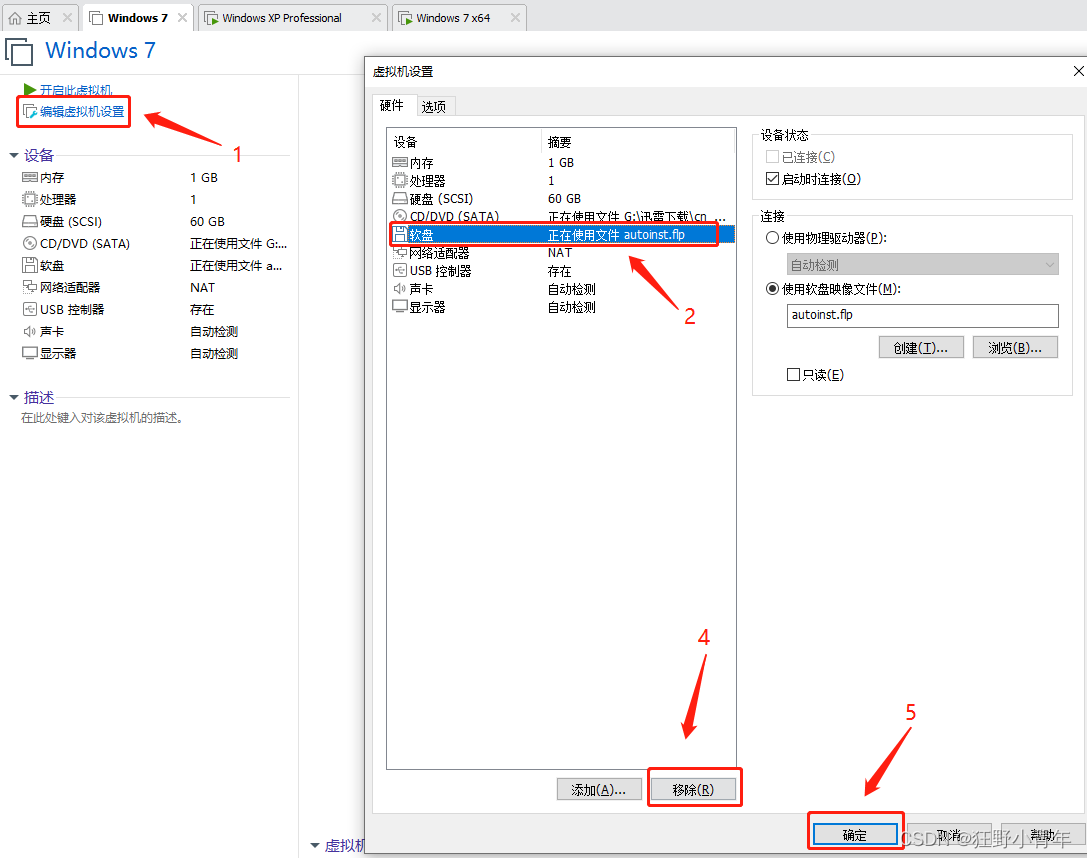Collapse the 设备 section in left panel

(x=14, y=155)
